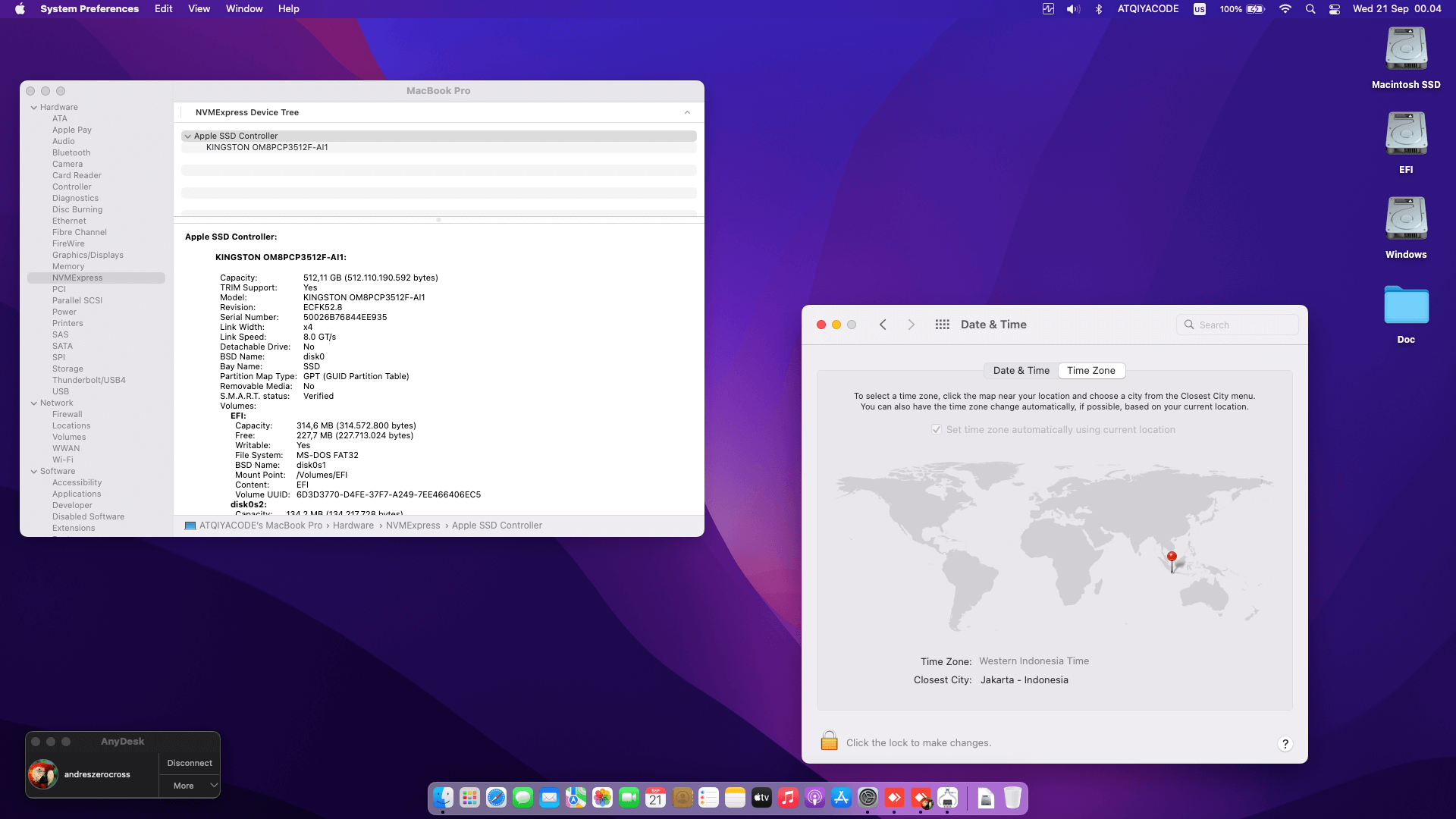The height and width of the screenshot is (819, 1456).
Task: Select Memory in the Hardware list
Action: pos(68,267)
